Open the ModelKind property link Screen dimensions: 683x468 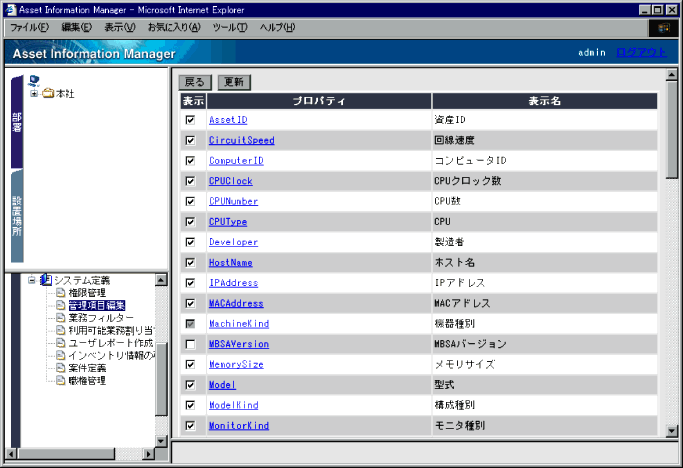(x=233, y=405)
